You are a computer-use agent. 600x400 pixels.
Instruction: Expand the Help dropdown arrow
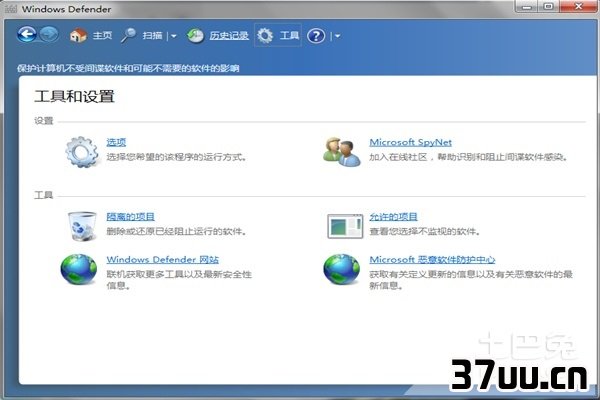pyautogui.click(x=337, y=36)
